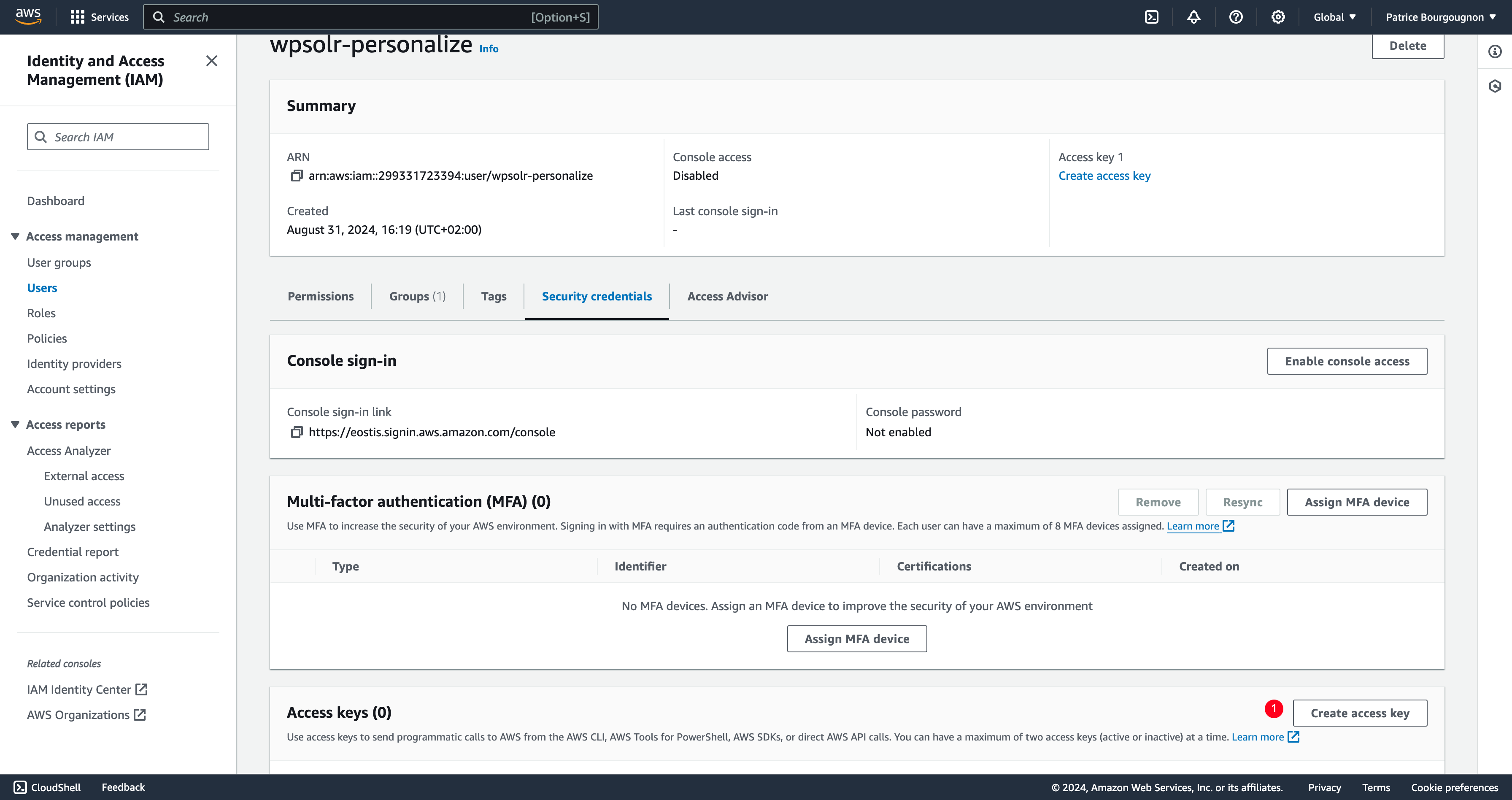
Task: Switch to the Permissions tab
Action: pyautogui.click(x=321, y=296)
